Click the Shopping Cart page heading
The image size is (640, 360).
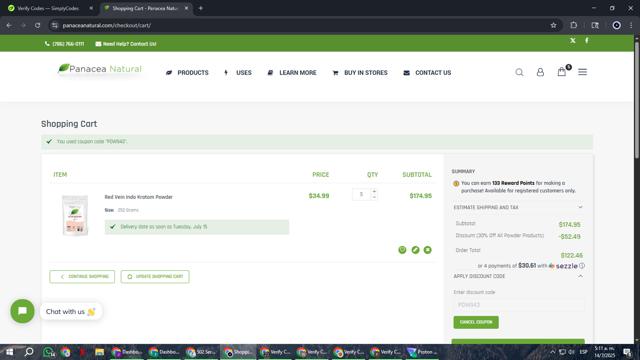pyautogui.click(x=69, y=124)
